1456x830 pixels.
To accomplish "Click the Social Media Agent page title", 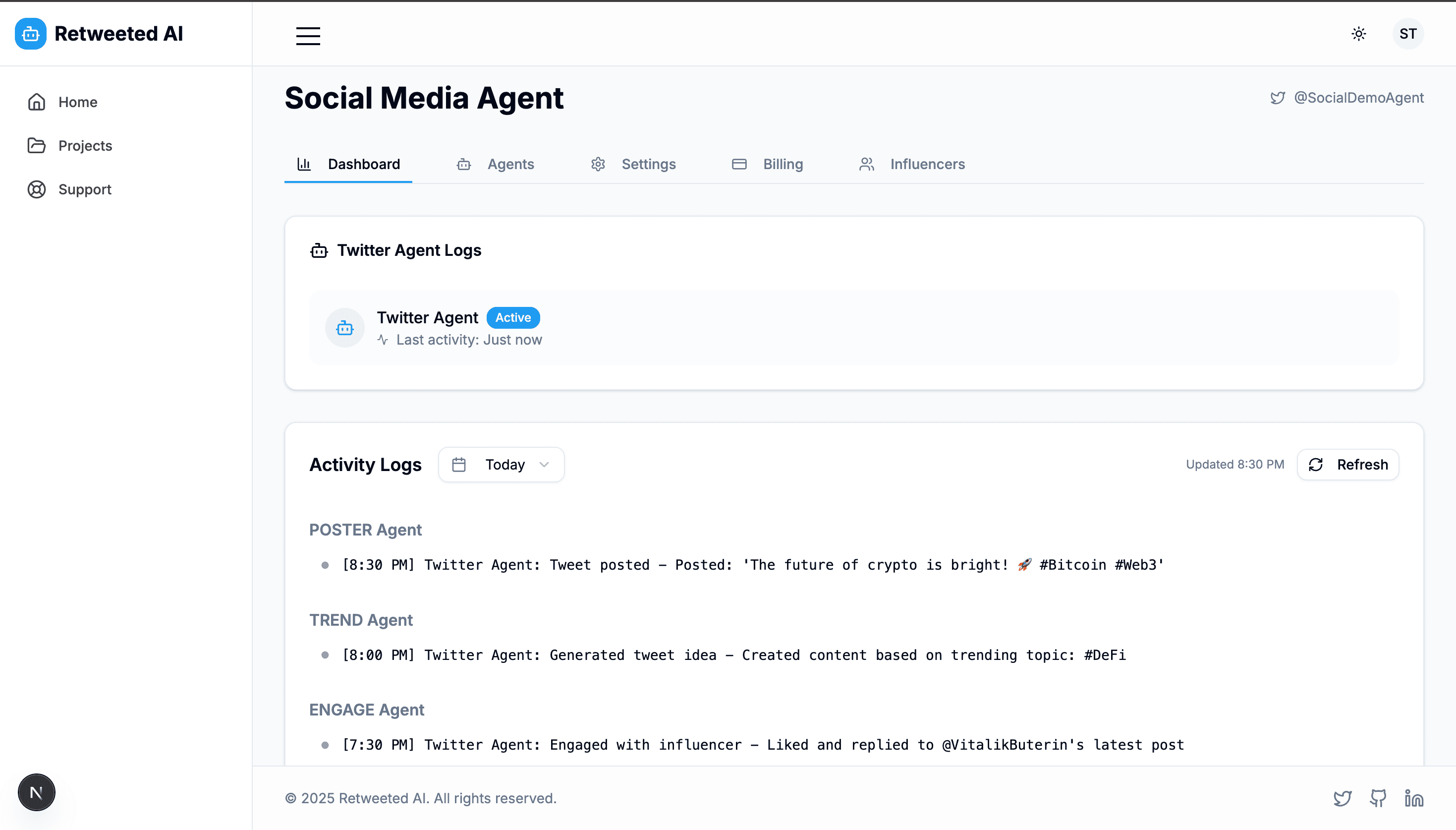I will point(424,98).
